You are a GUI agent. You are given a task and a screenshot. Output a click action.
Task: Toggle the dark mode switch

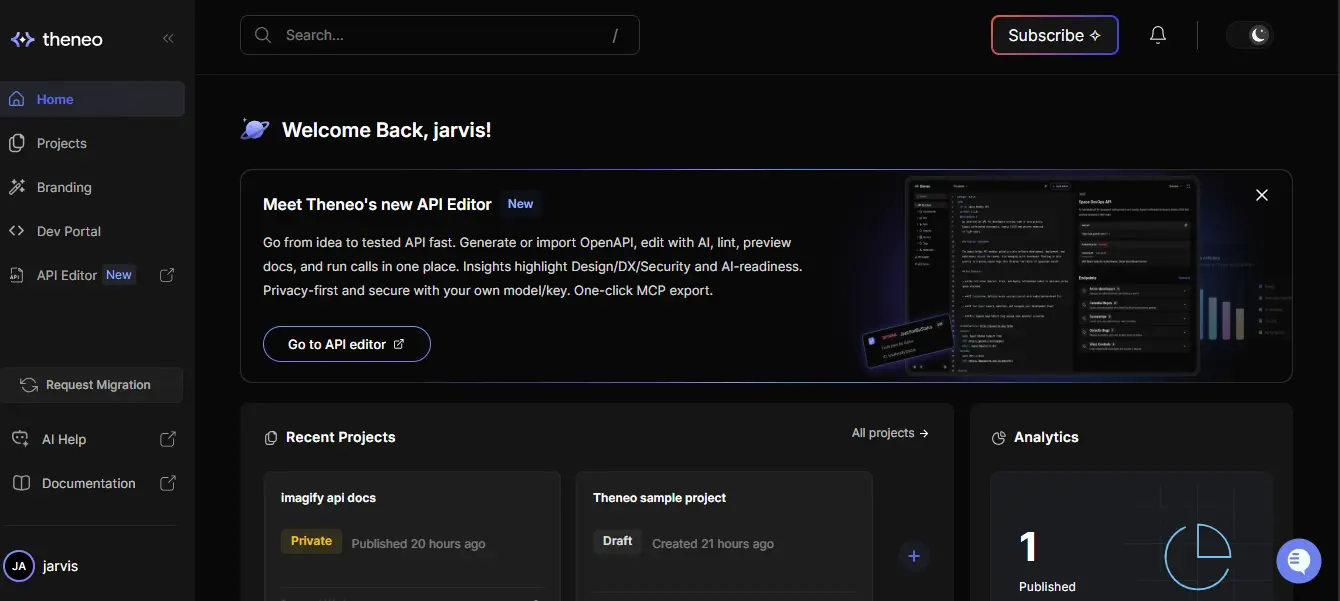coord(1250,35)
